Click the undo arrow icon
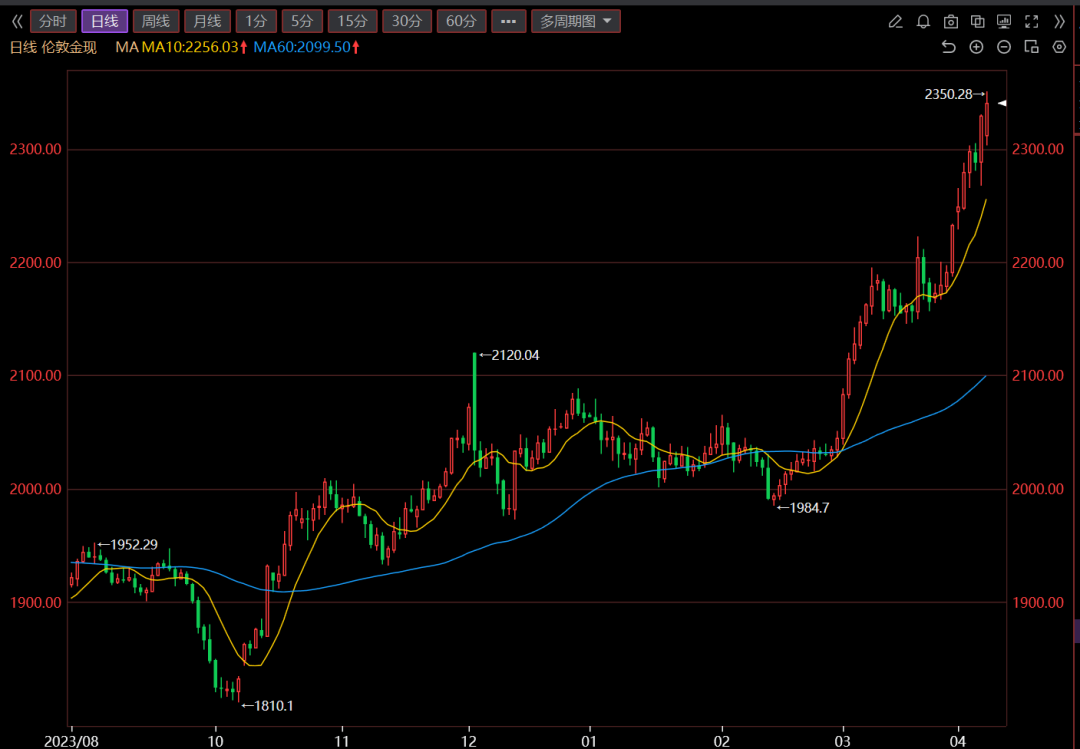The width and height of the screenshot is (1080, 749). coord(949,47)
